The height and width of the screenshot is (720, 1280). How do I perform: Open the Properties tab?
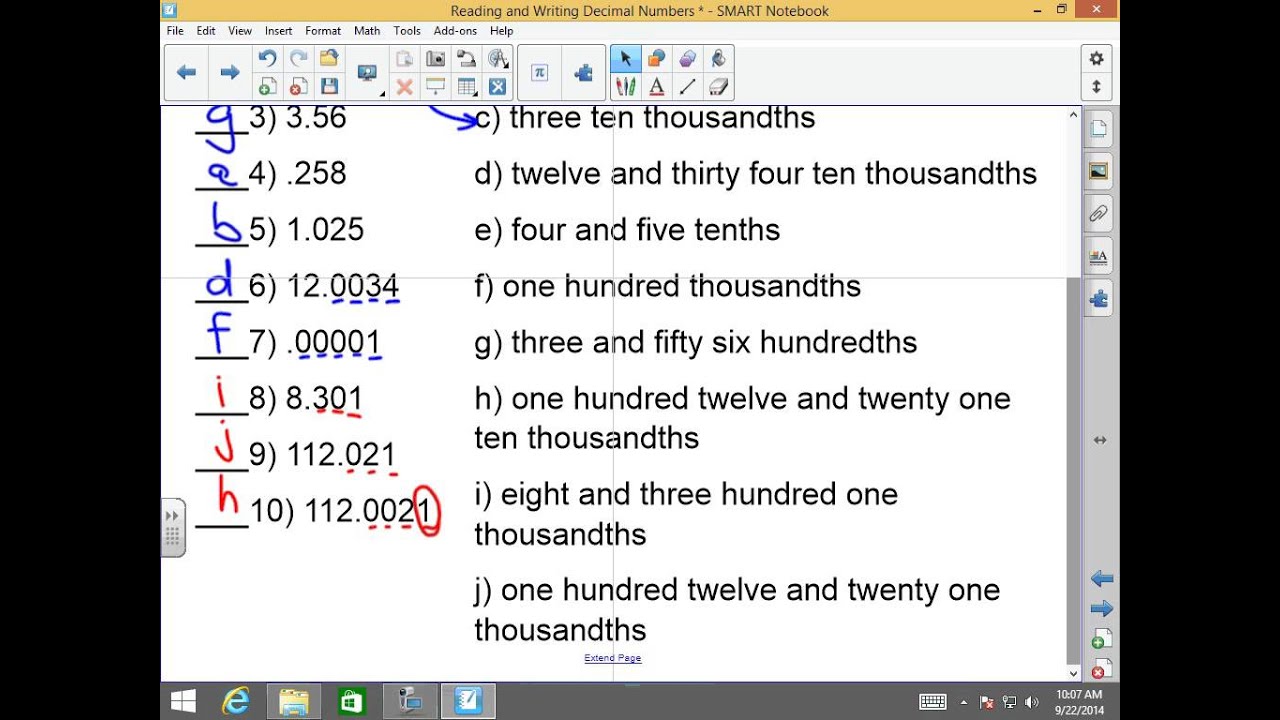(1099, 256)
